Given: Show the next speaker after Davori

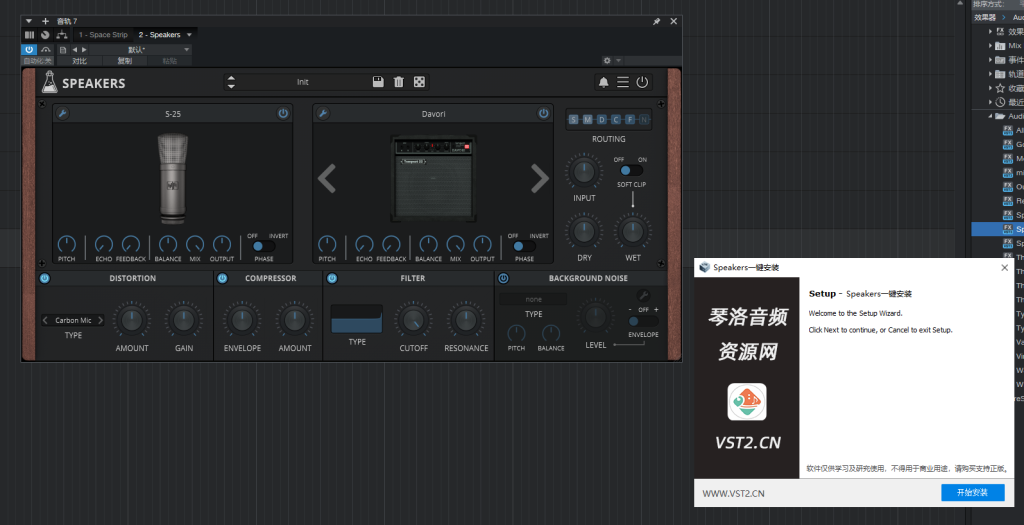Looking at the screenshot, I should coord(539,179).
